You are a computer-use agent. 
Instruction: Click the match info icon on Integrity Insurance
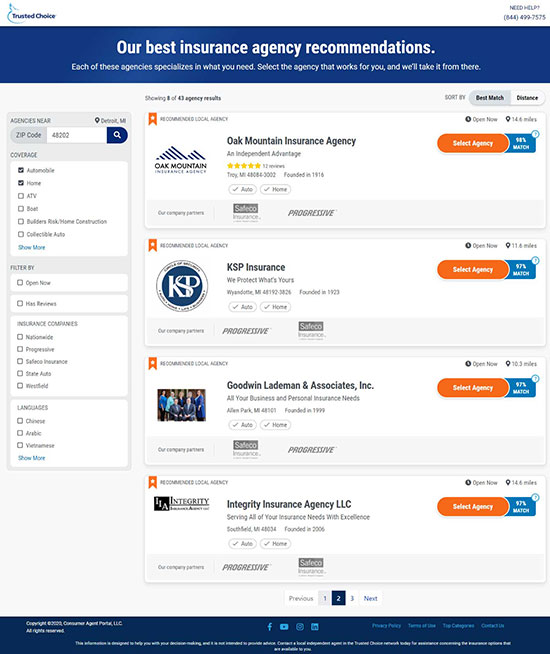tap(535, 497)
